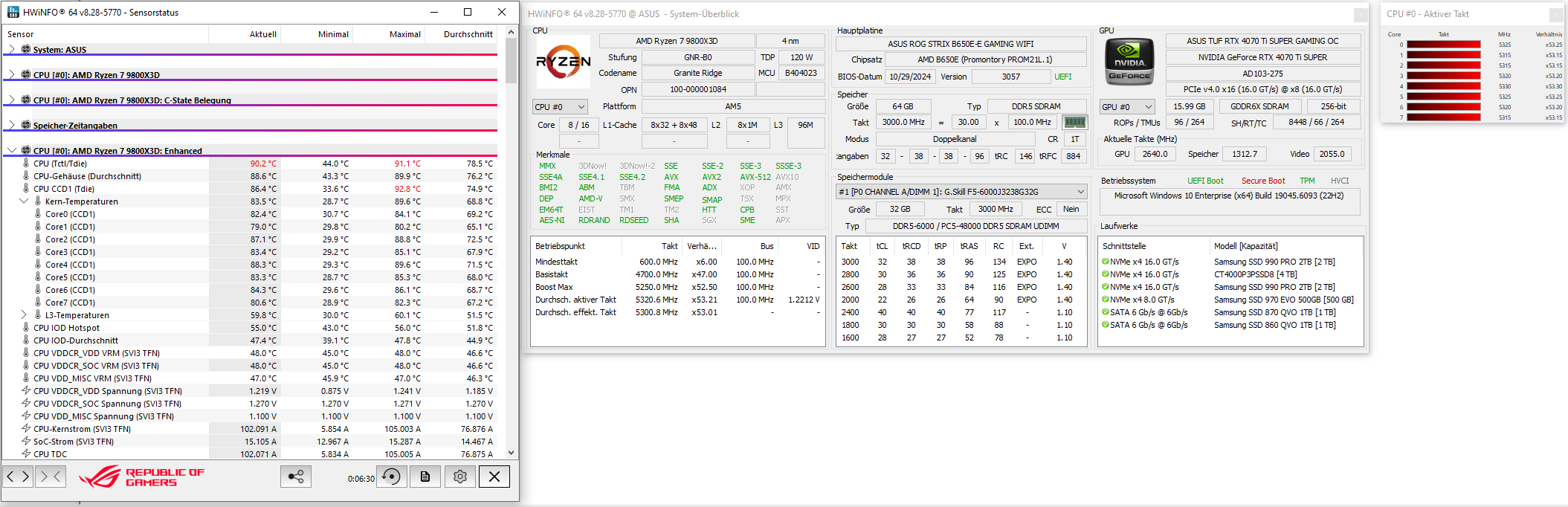This screenshot has height=507, width=1568.
Task: Open sensor settings gear icon
Action: point(460,477)
